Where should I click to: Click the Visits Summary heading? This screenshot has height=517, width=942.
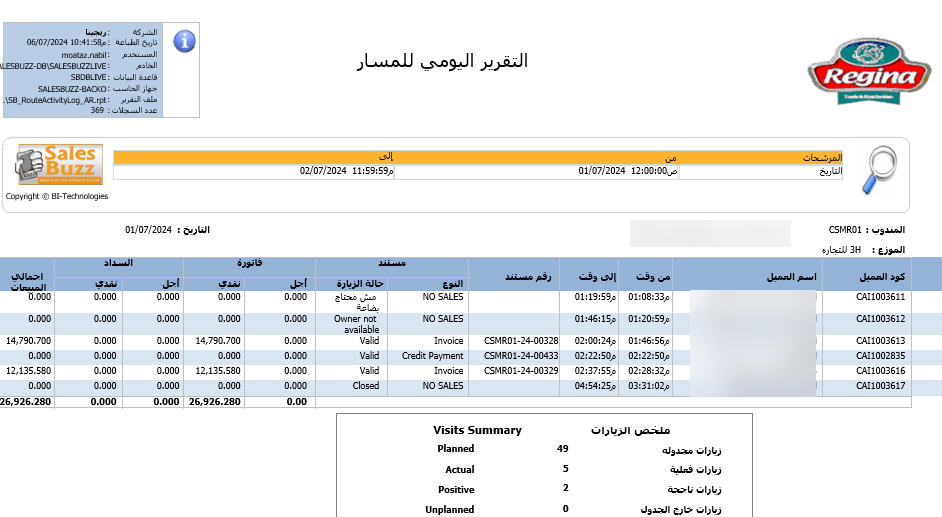477,430
